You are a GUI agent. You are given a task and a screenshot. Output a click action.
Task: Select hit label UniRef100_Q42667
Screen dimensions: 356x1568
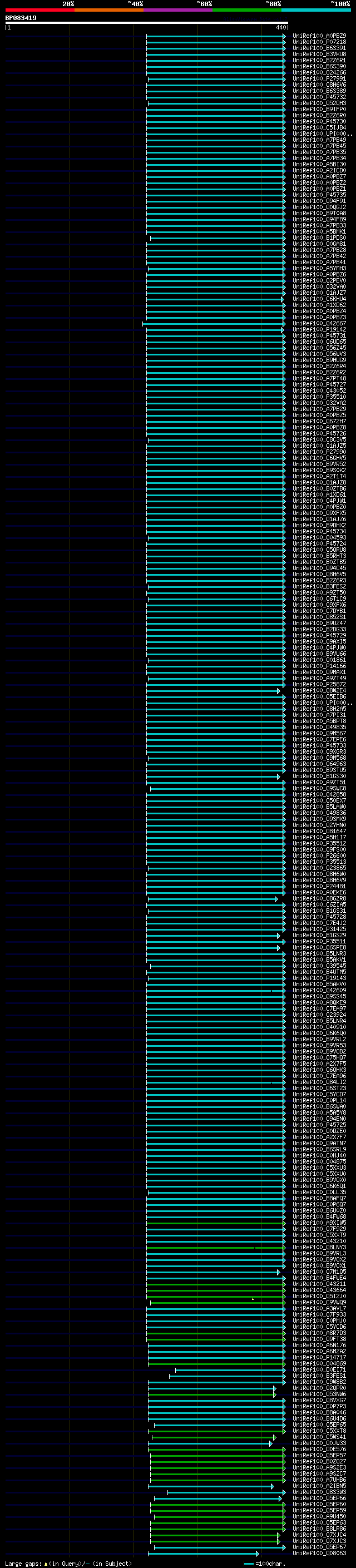click(319, 323)
